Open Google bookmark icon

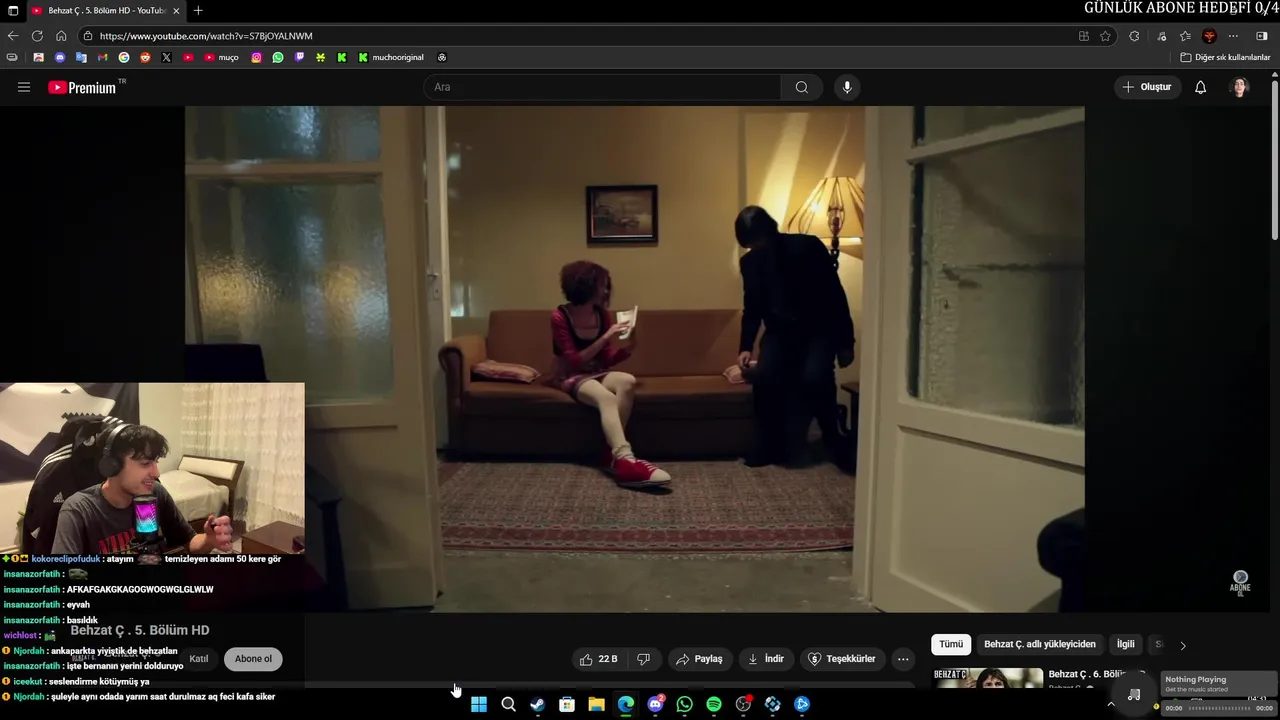tap(124, 58)
